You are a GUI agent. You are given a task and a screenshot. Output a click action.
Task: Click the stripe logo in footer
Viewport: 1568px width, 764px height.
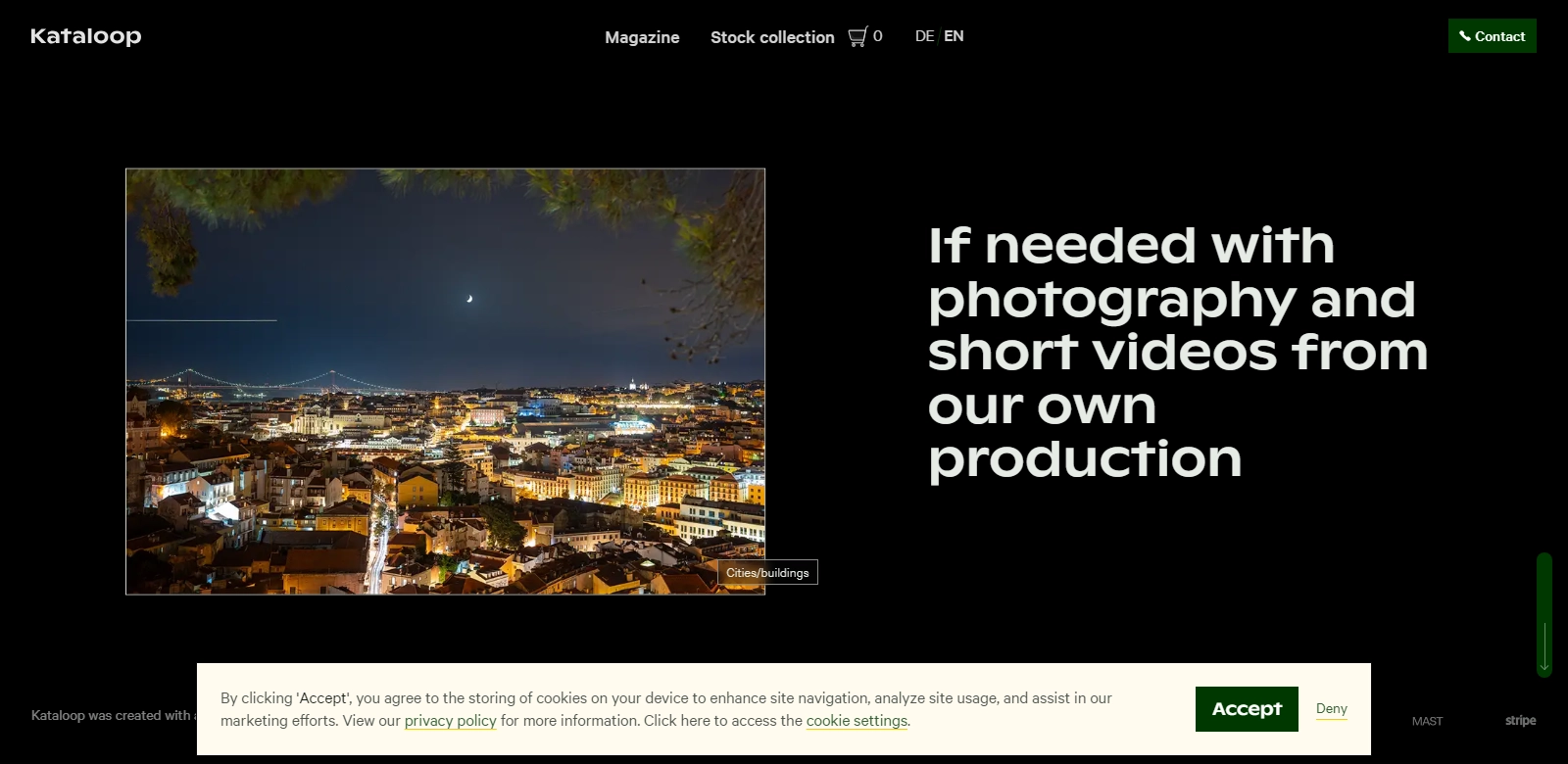click(1520, 720)
